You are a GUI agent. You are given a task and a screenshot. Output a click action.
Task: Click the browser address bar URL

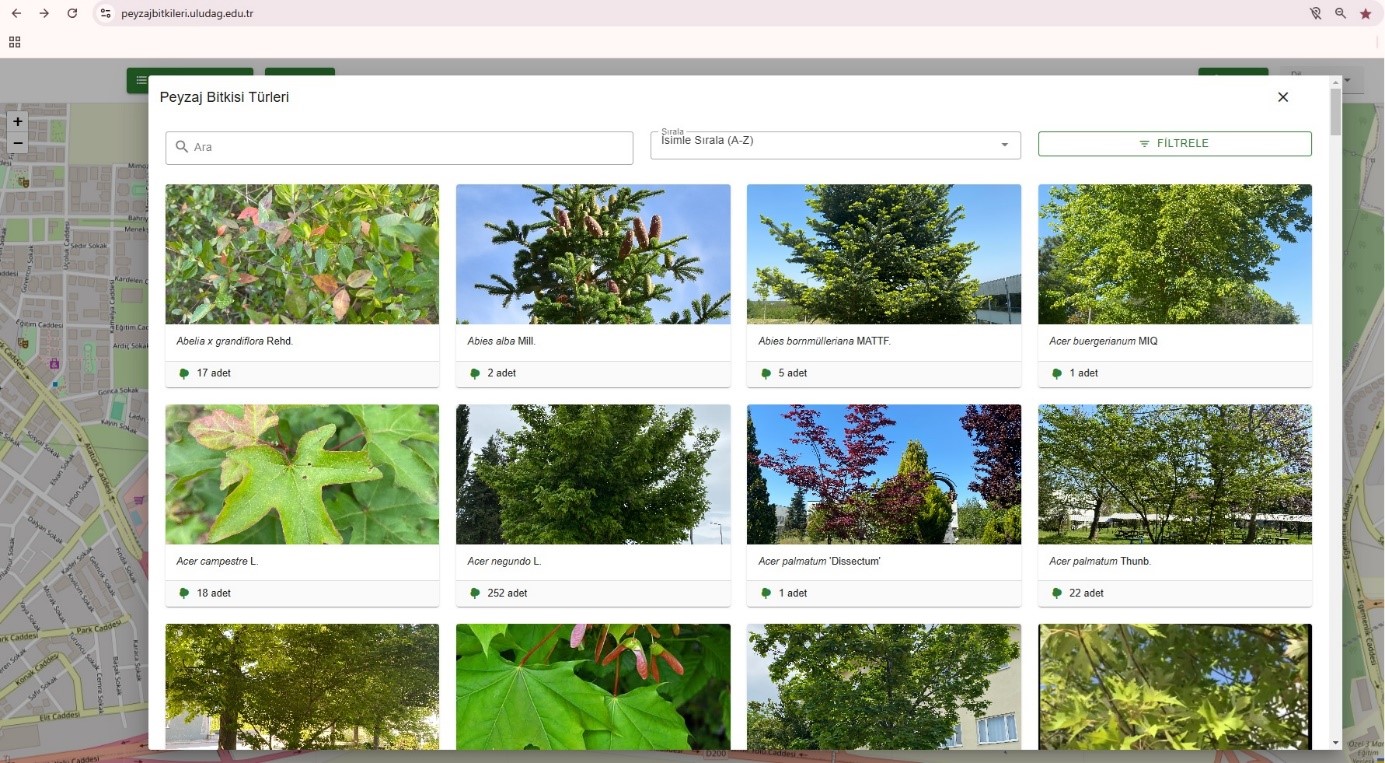[187, 14]
